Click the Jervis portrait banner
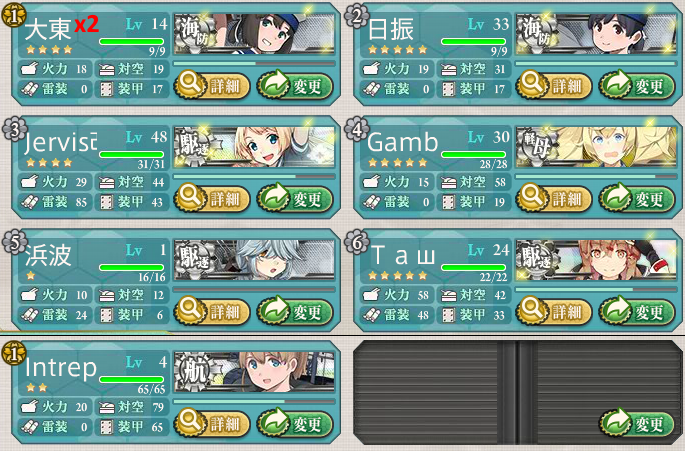Image resolution: width=685 pixels, height=451 pixels. point(254,147)
